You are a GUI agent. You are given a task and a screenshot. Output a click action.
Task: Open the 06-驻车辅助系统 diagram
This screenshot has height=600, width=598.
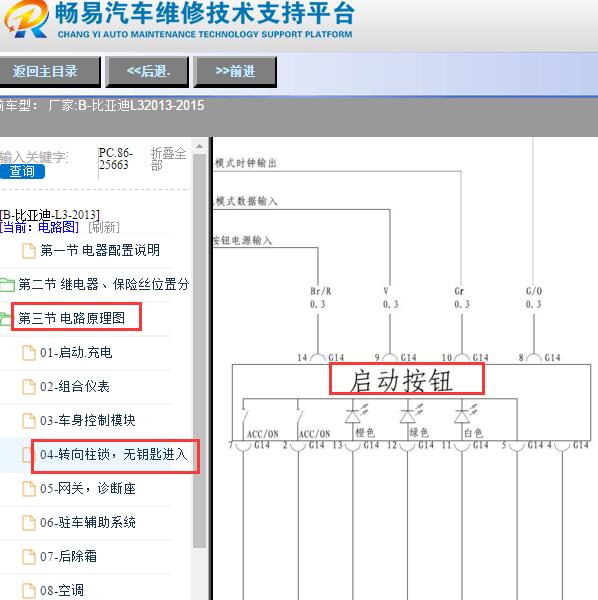click(88, 522)
